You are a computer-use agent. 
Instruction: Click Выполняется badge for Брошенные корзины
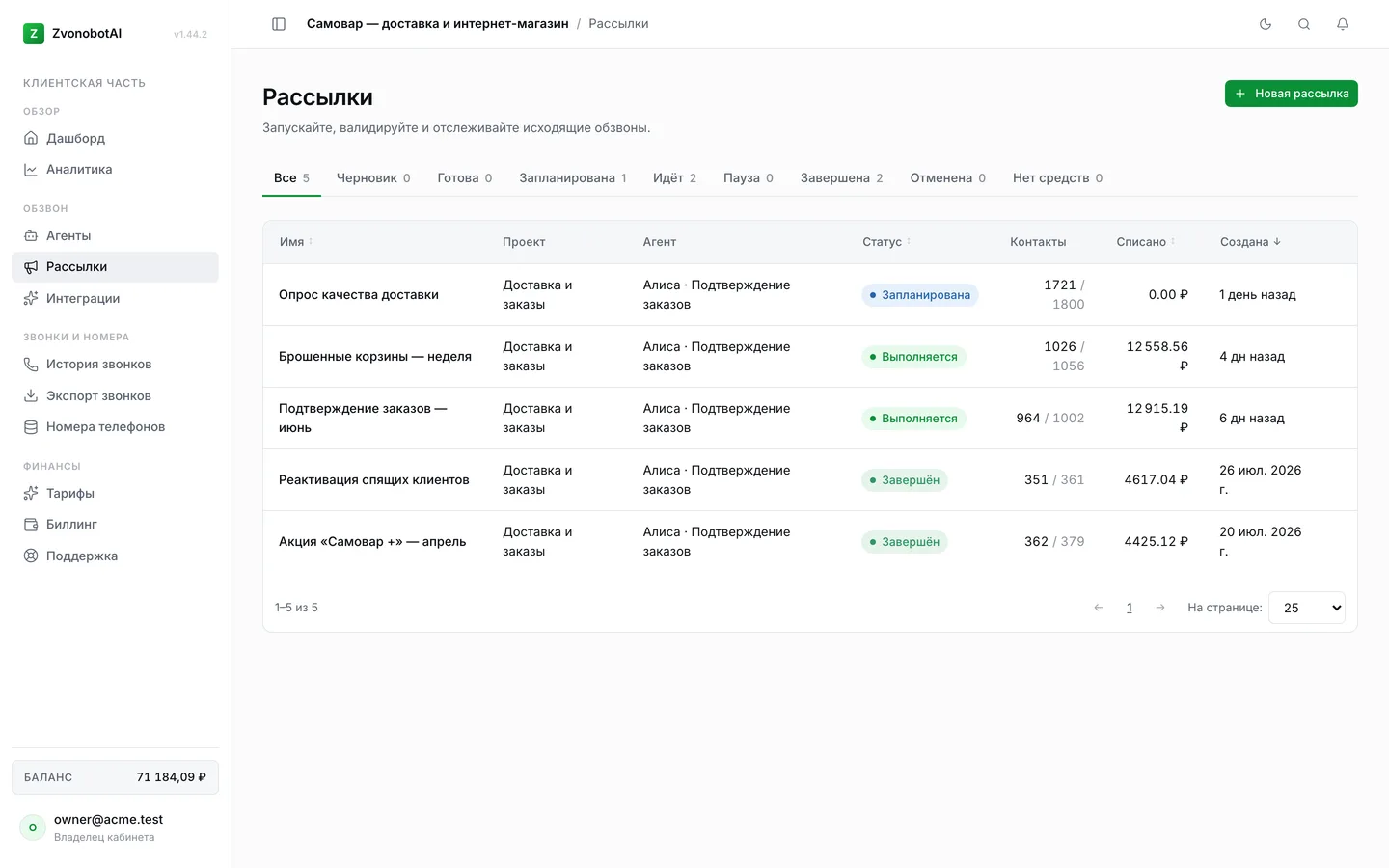click(913, 357)
